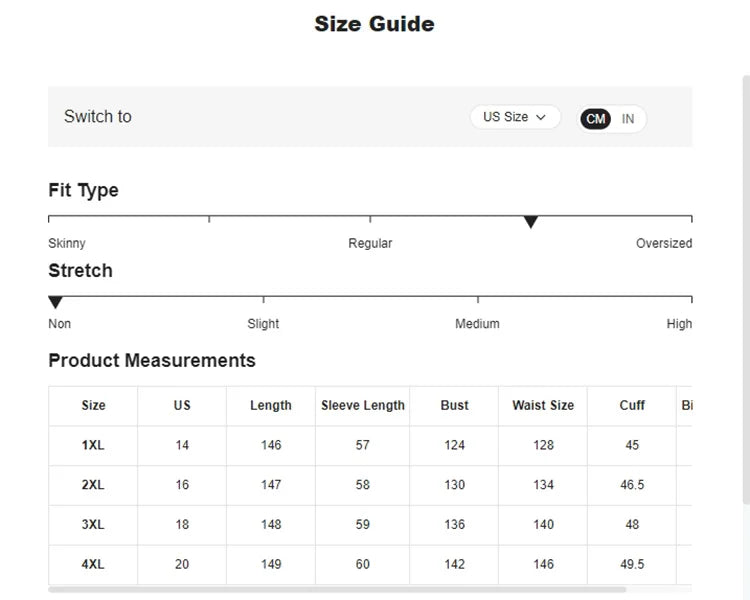Click the Skinny fit label

[x=67, y=243]
